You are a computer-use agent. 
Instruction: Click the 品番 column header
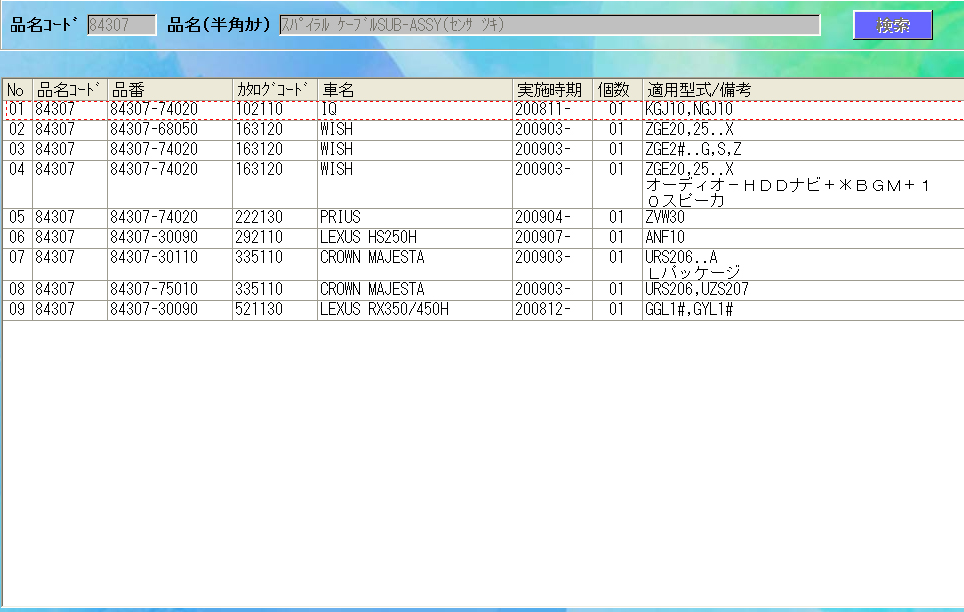tap(170, 90)
